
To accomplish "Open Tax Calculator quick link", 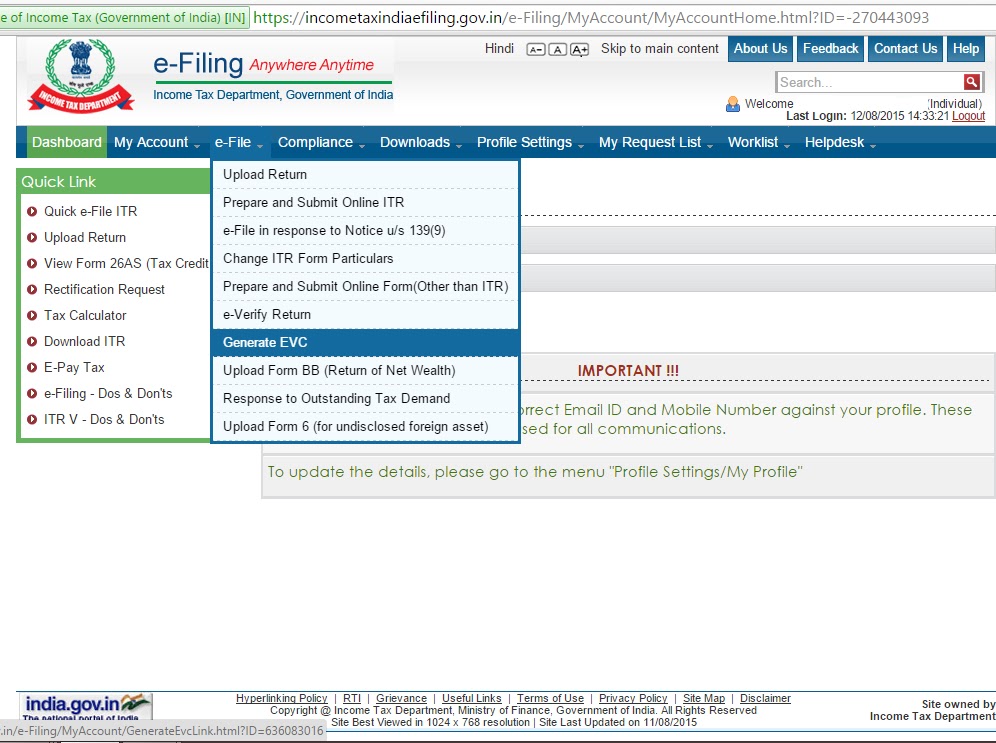I will (84, 316).
